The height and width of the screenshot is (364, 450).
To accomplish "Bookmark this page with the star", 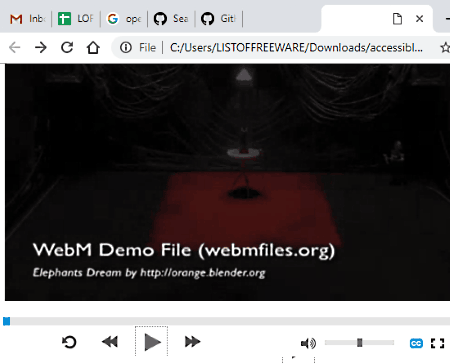I will click(445, 48).
